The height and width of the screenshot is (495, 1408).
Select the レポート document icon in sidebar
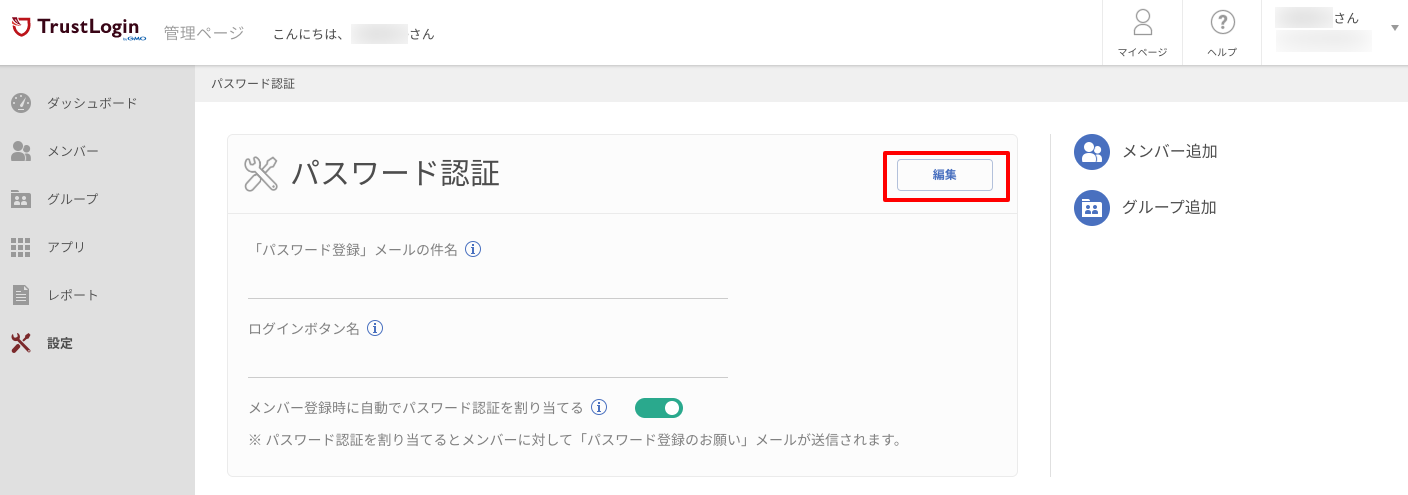[x=21, y=295]
